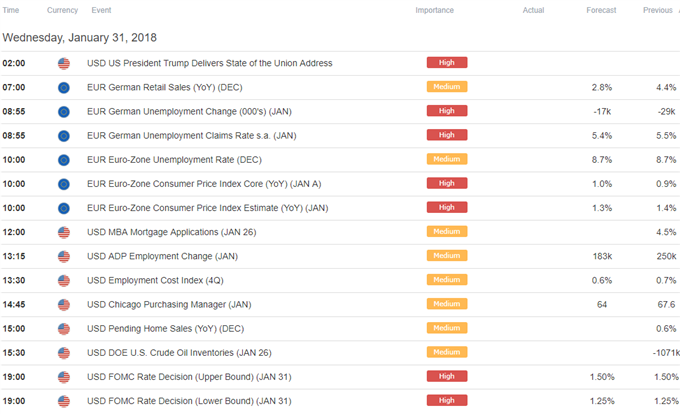680x414 pixels.
Task: Click EU flag icon for German Retail Sales row
Action: (x=64, y=88)
